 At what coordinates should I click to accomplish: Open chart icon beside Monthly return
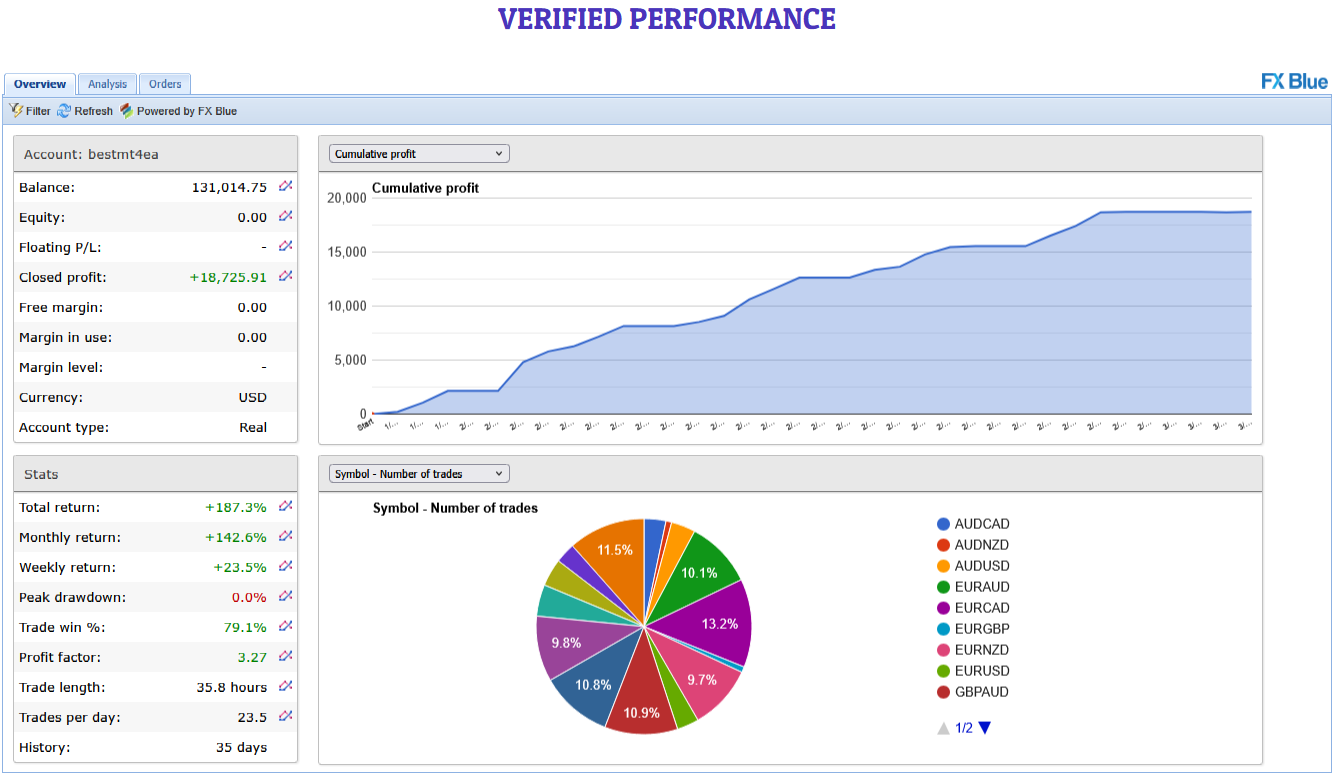pyautogui.click(x=285, y=536)
